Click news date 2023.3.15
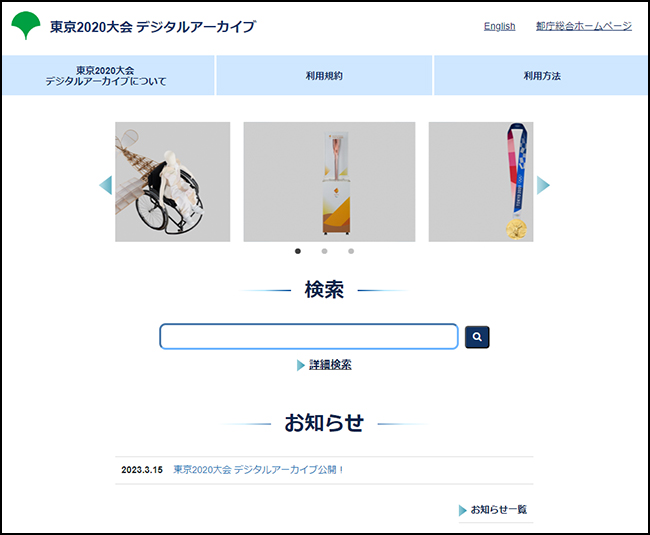The image size is (650, 535). pyautogui.click(x=142, y=470)
